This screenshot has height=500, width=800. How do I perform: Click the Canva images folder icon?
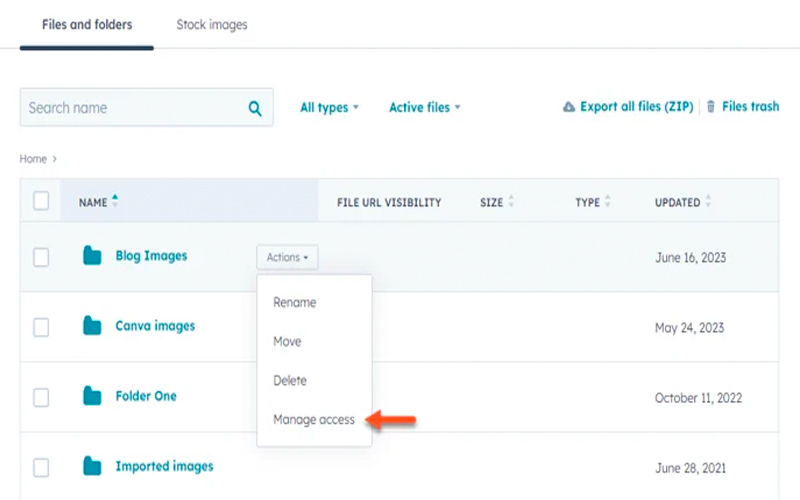pos(92,326)
